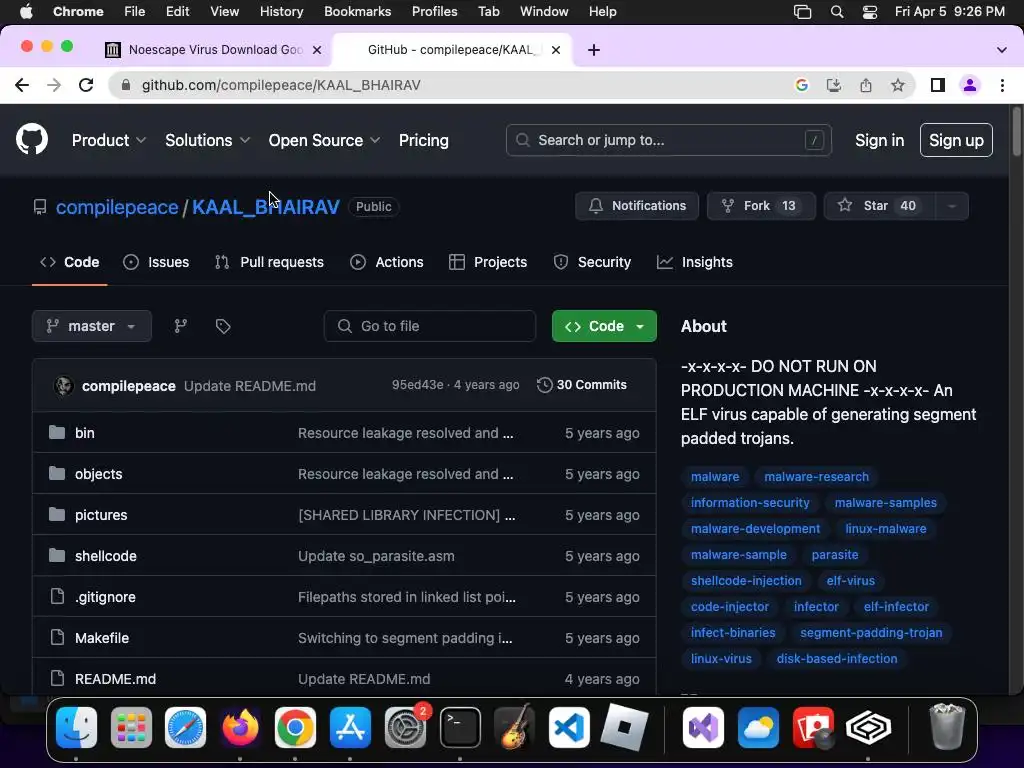This screenshot has width=1024, height=768.
Task: Open Chrome profile avatar
Action: click(970, 85)
